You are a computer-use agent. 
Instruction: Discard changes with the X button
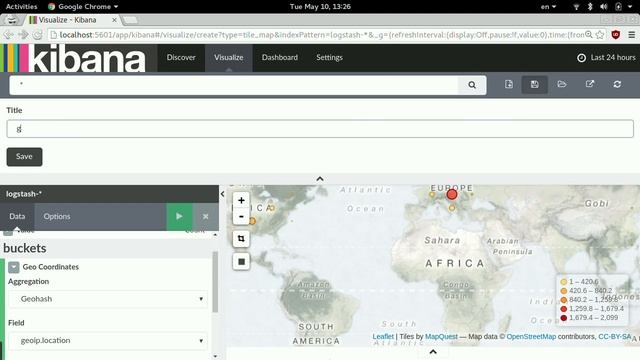point(206,216)
